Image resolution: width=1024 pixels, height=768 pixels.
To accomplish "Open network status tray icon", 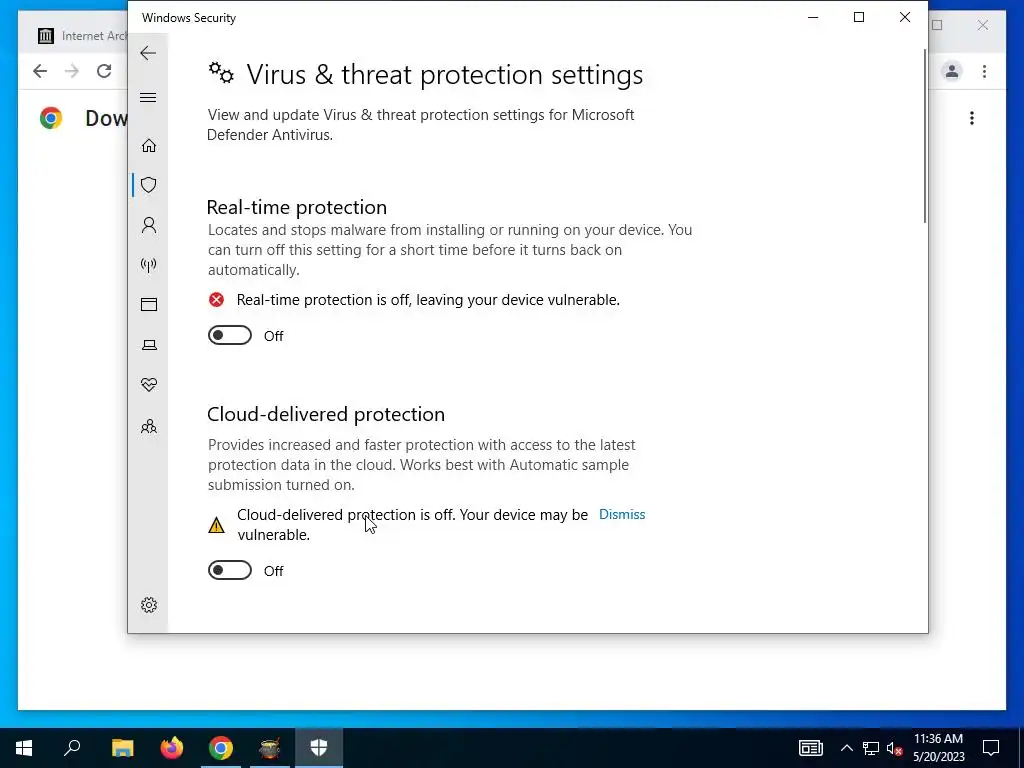I will 871,748.
